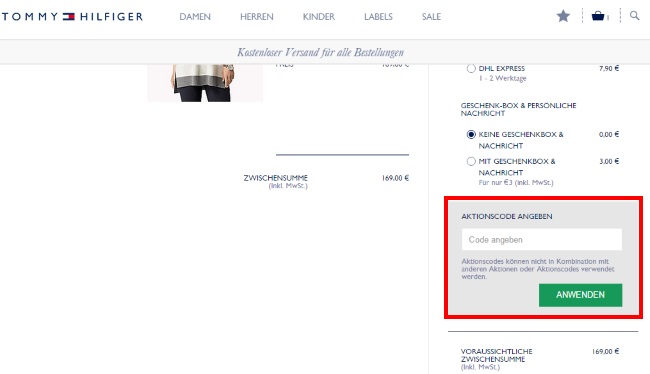Open the HERREN menu

coord(257,17)
